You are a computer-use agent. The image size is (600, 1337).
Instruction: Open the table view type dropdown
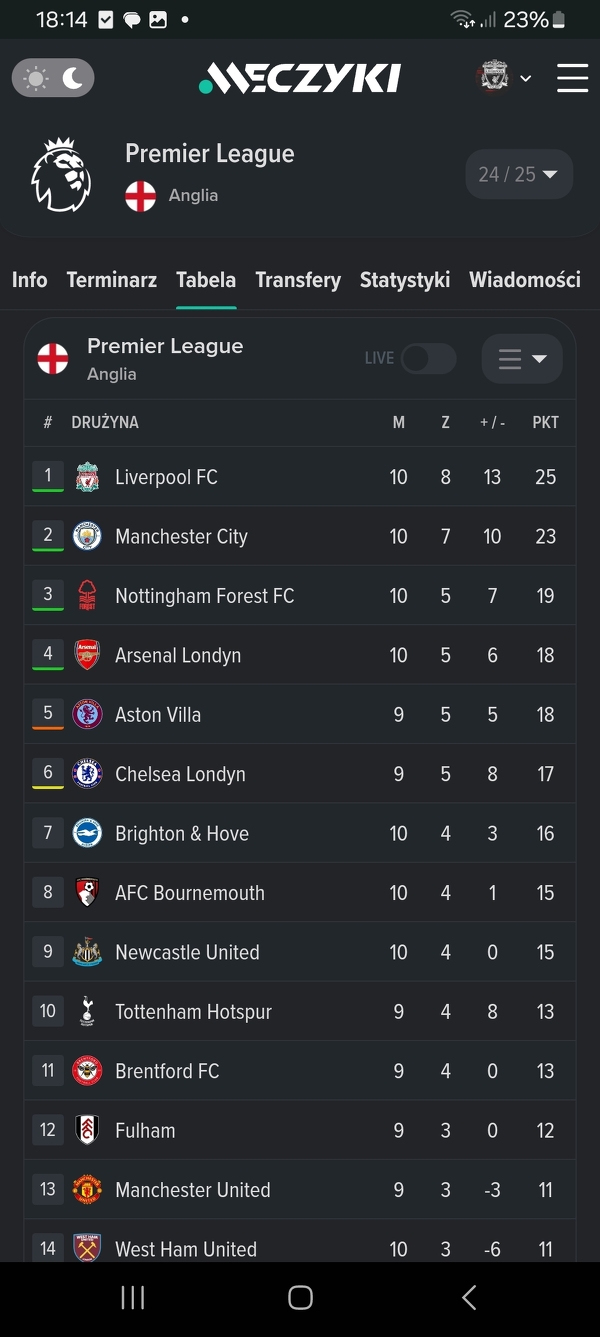[x=522, y=359]
